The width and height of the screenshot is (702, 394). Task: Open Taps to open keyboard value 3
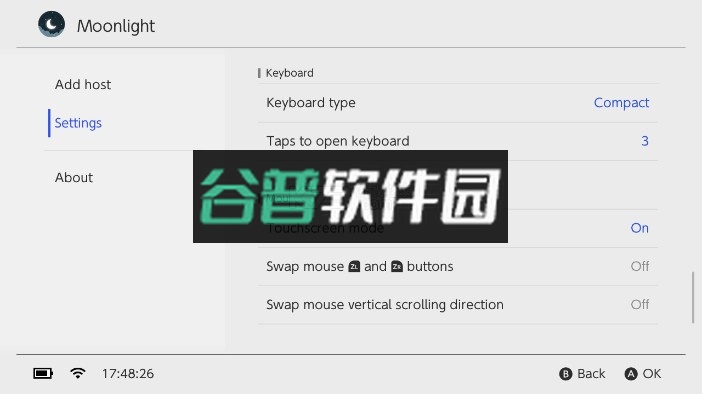coord(645,141)
